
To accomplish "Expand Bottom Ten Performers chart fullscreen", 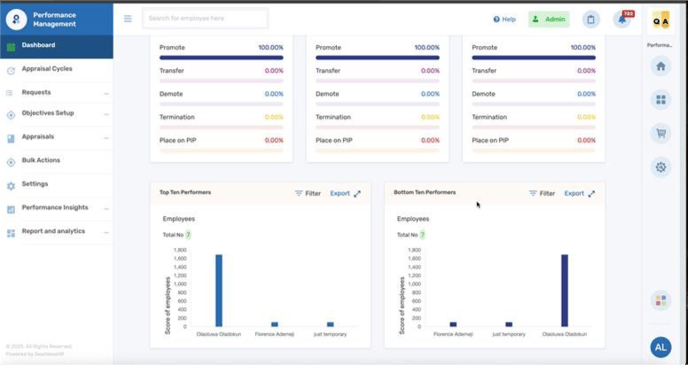I will (x=591, y=193).
